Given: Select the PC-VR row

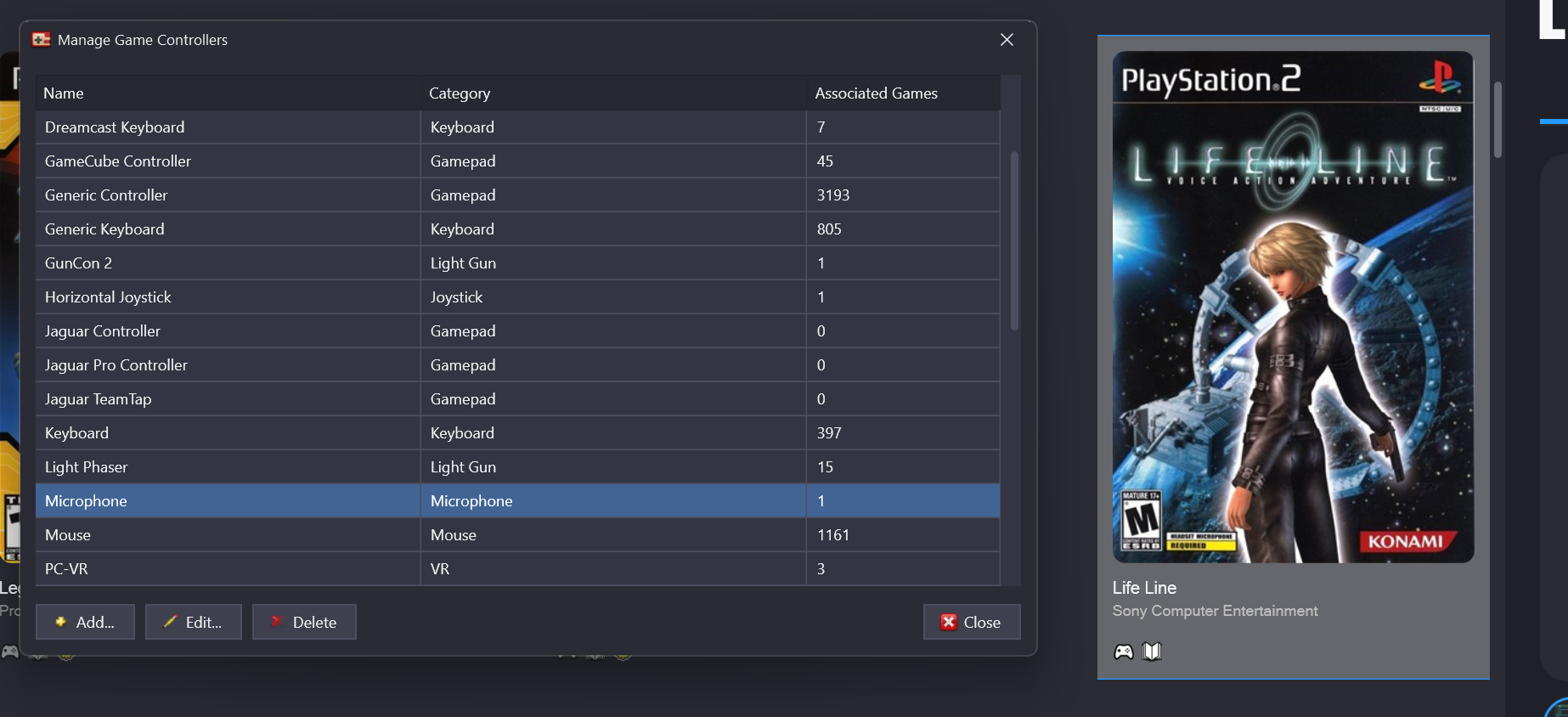Looking at the screenshot, I should 66,569.
